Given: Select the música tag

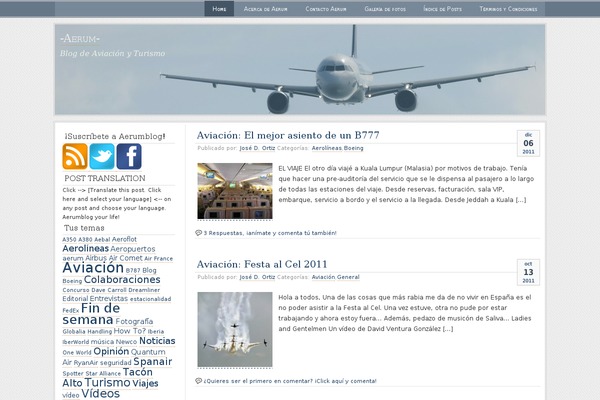Looking at the screenshot, I should pos(102,342).
